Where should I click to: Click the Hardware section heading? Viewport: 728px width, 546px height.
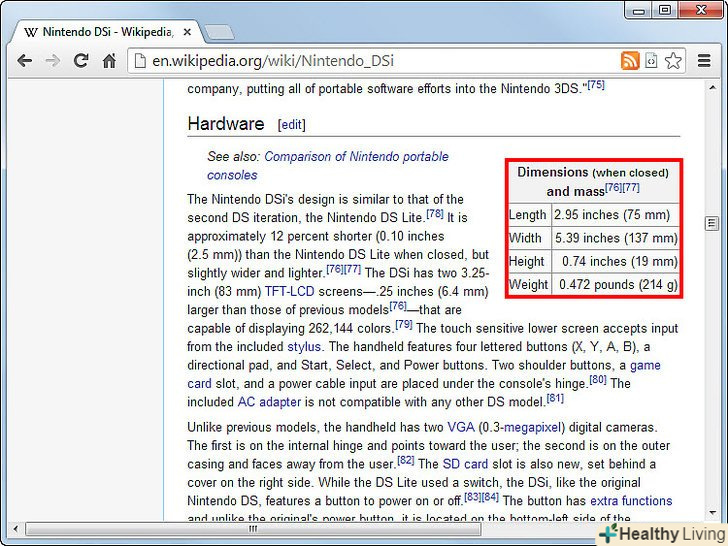226,124
